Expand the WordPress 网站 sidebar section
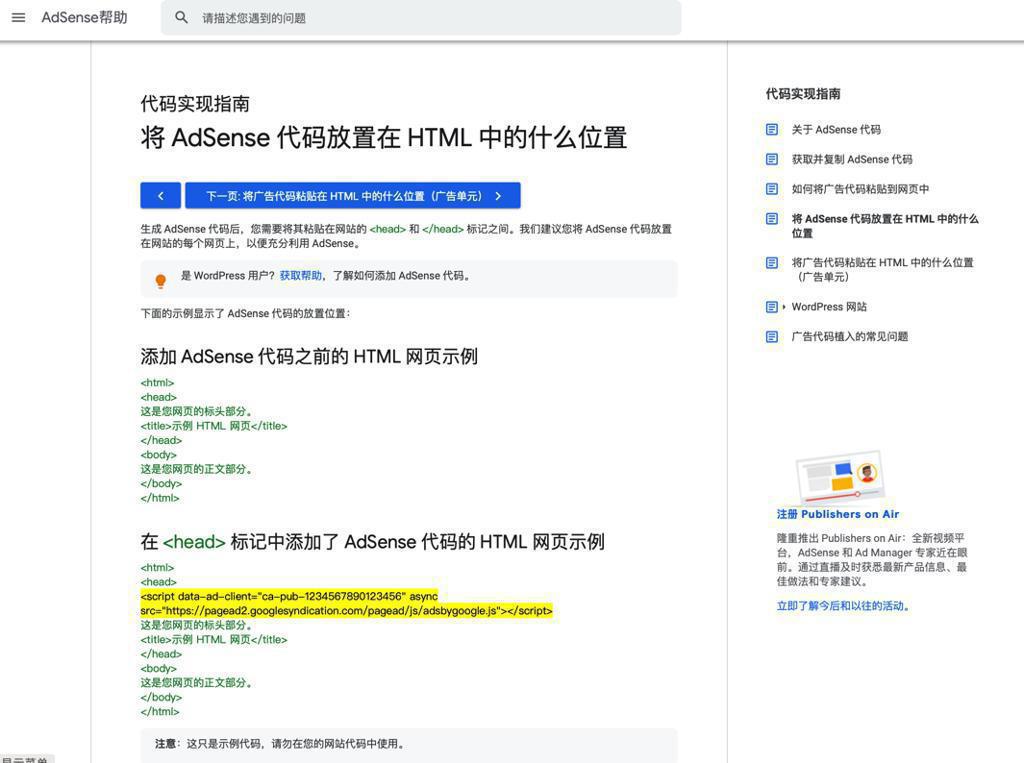The width and height of the screenshot is (1024, 763). click(x=829, y=306)
